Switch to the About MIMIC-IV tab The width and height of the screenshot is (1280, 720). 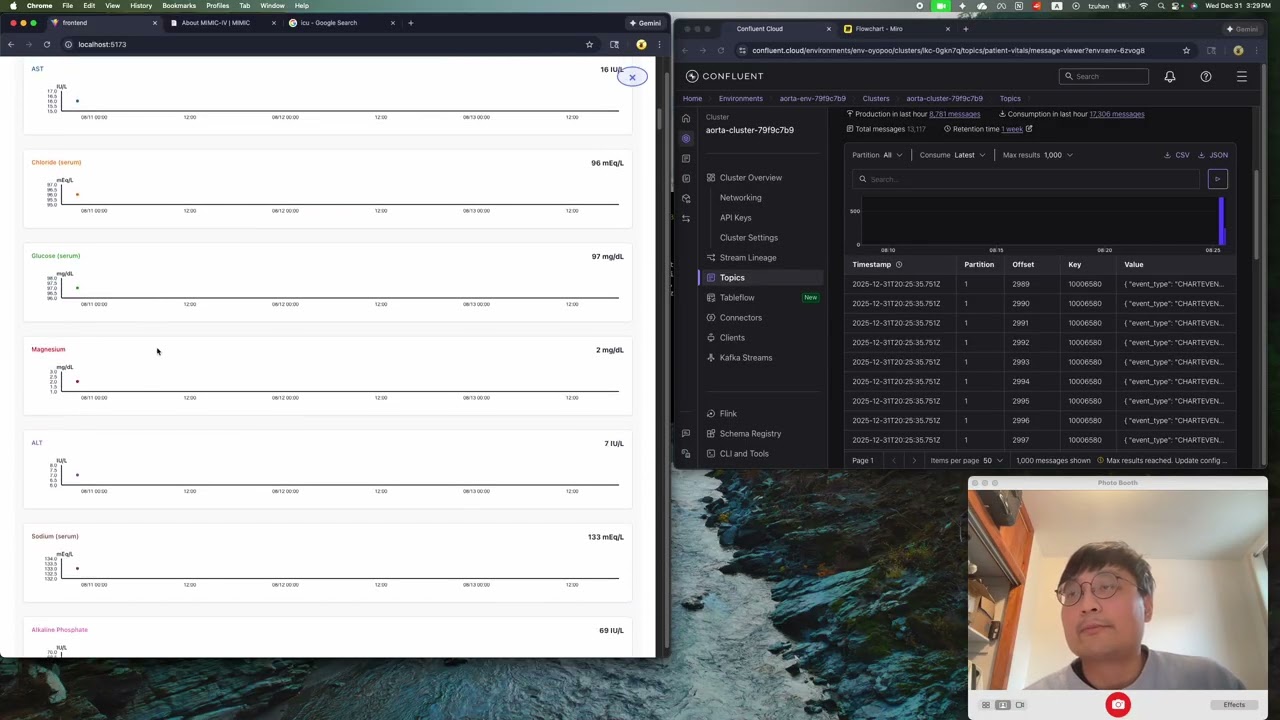tap(216, 23)
